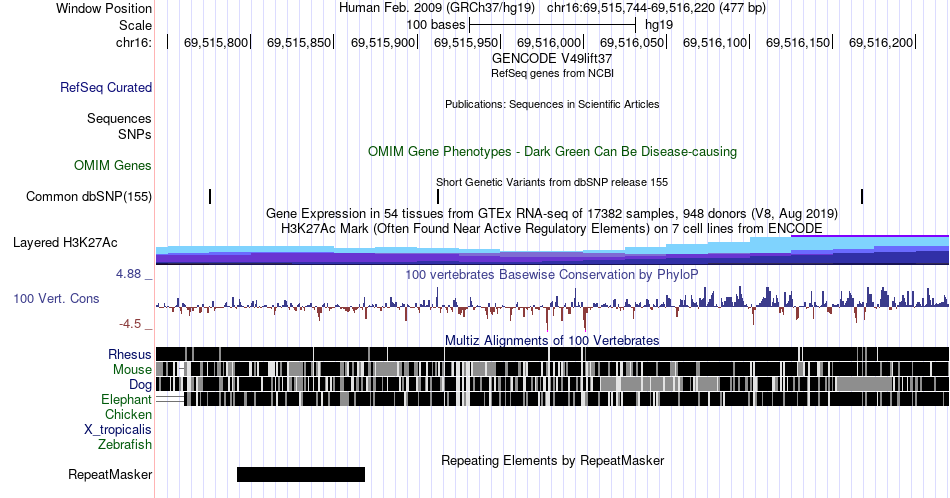Viewport: 950px width, 498px height.
Task: Select the Mouse alignment row label
Action: 132,370
